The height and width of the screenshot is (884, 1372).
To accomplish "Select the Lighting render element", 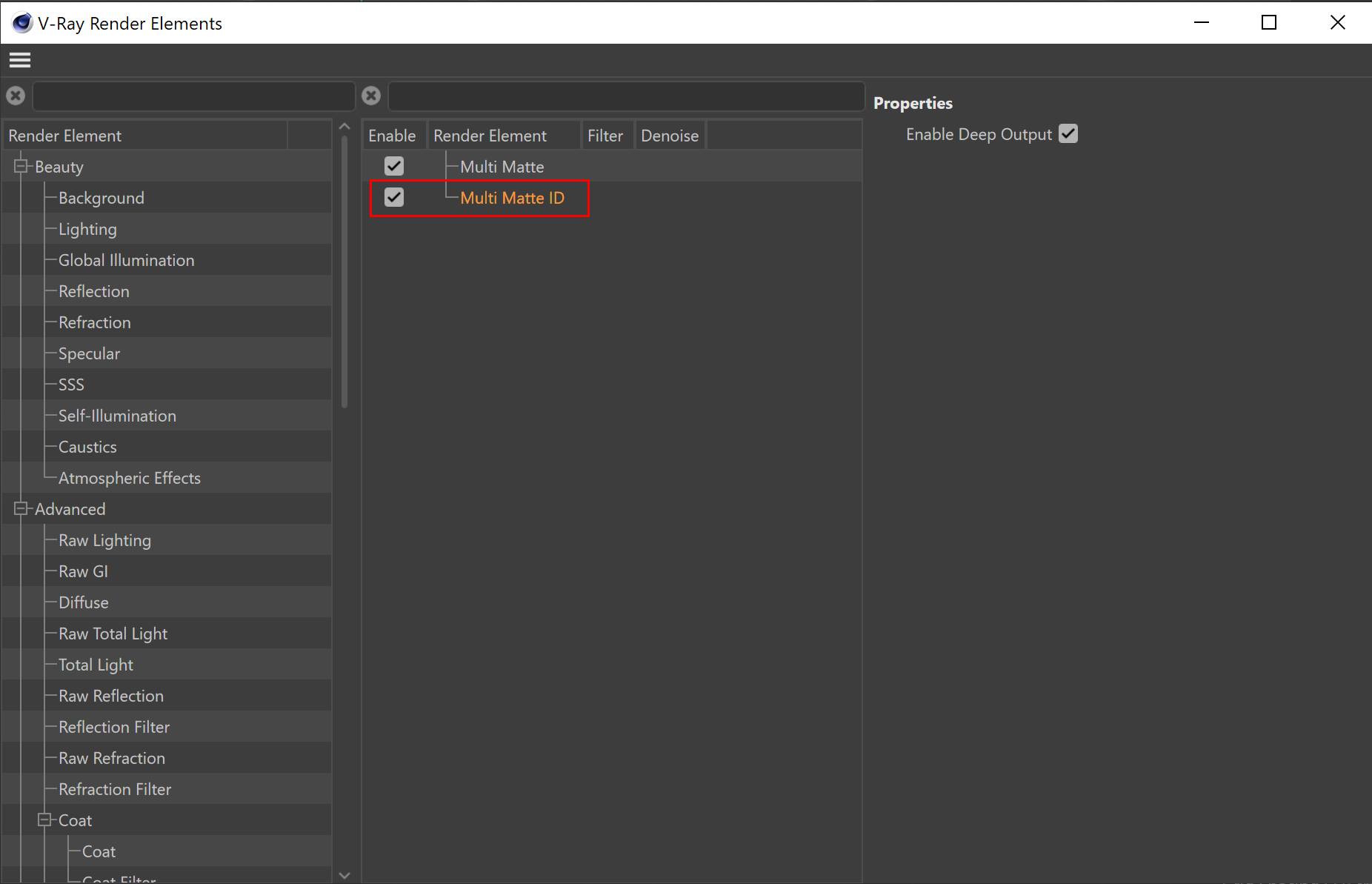I will (x=87, y=229).
